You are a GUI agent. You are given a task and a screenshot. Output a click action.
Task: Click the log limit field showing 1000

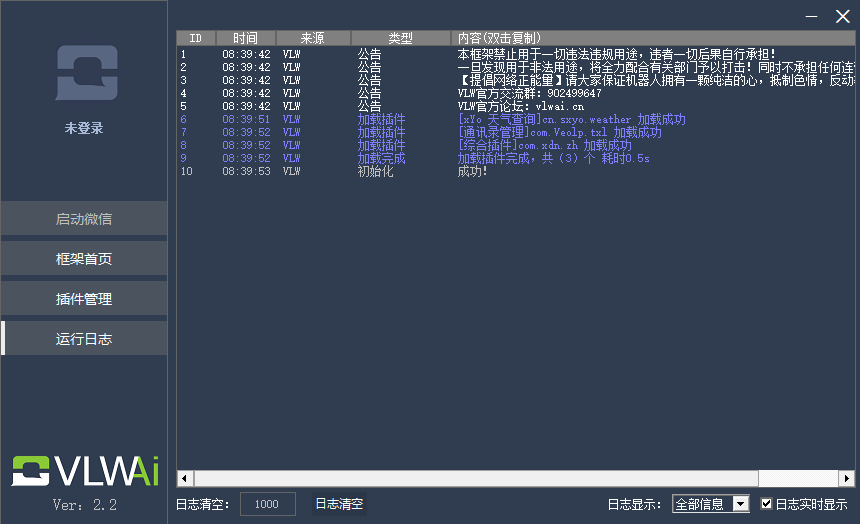click(x=268, y=504)
